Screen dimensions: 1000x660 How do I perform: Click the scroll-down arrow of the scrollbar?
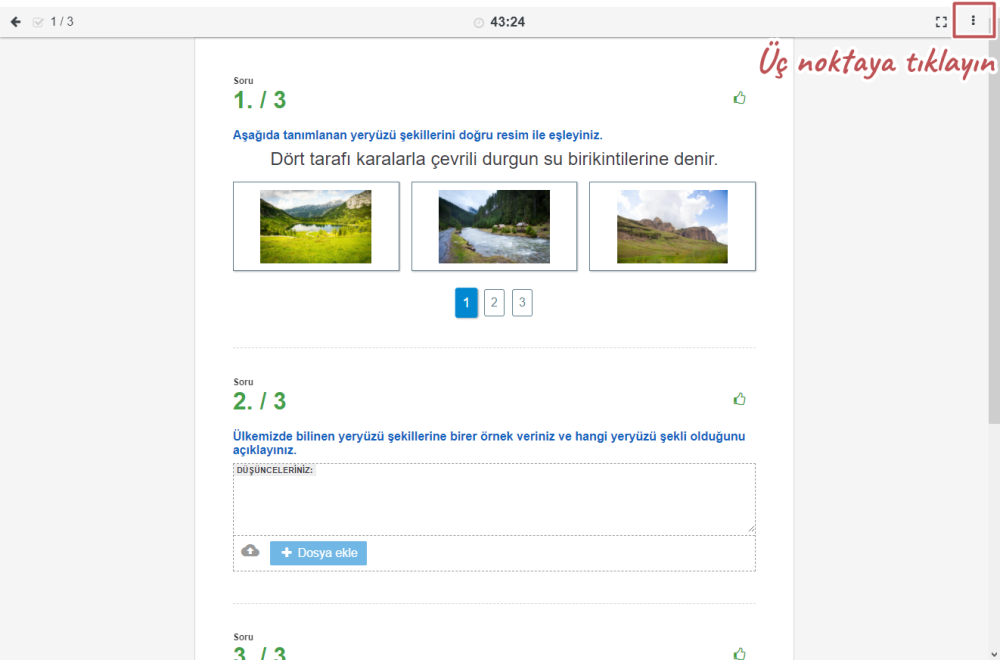pyautogui.click(x=994, y=654)
